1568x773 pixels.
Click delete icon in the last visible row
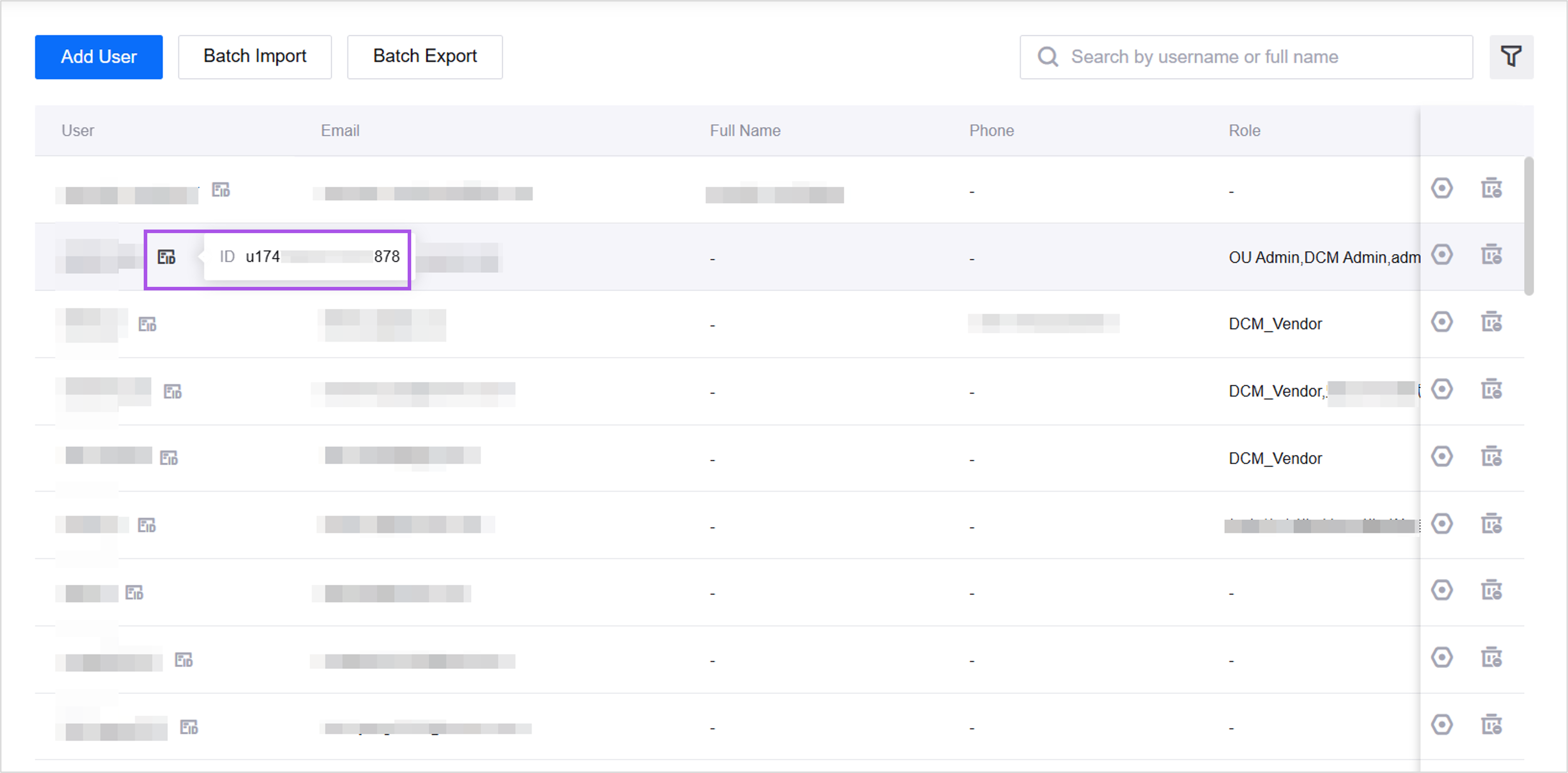click(x=1491, y=725)
